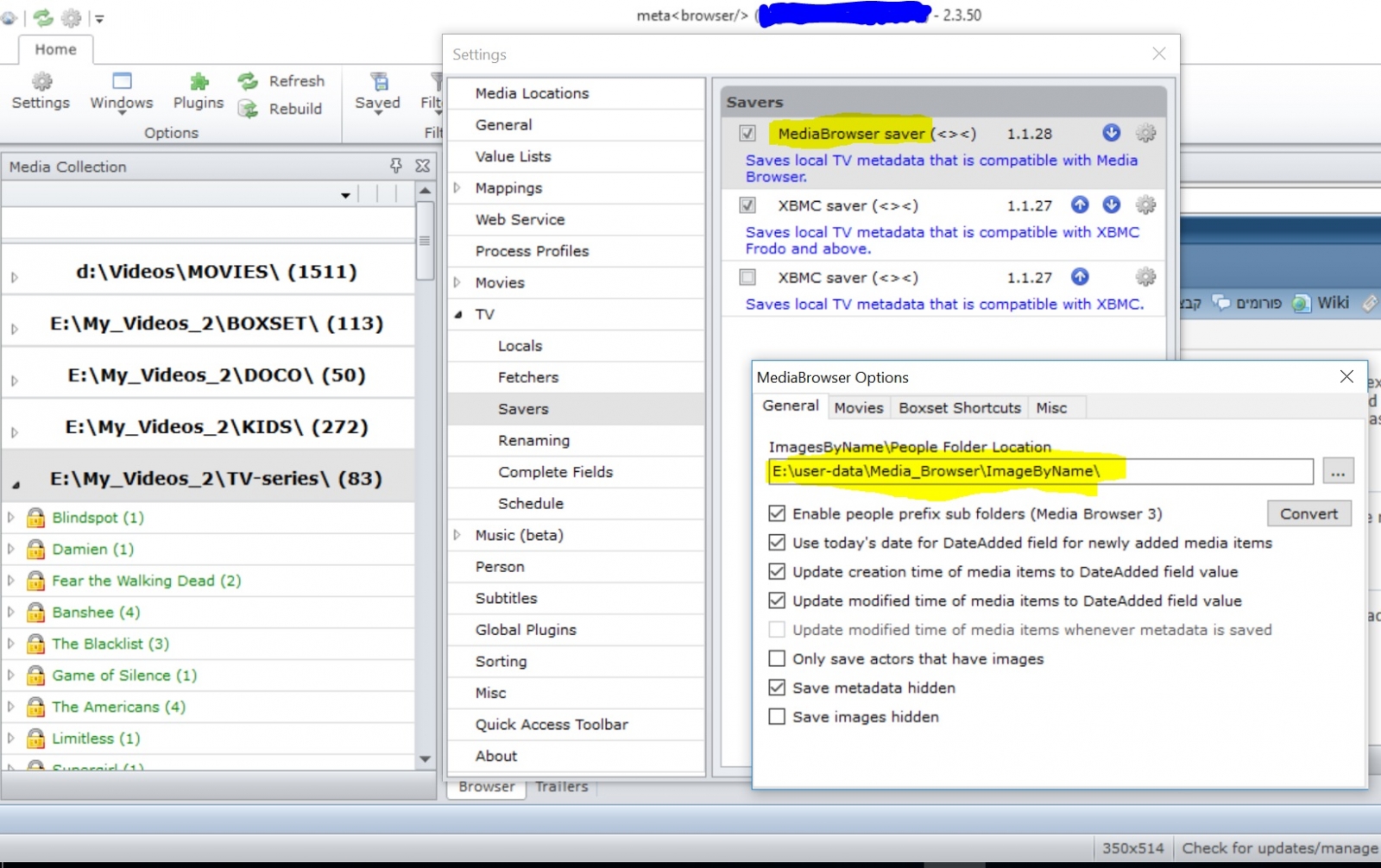Screen dimensions: 1381x868
Task: Open XBMC Frodo saver gear settings
Action: coord(1145,204)
